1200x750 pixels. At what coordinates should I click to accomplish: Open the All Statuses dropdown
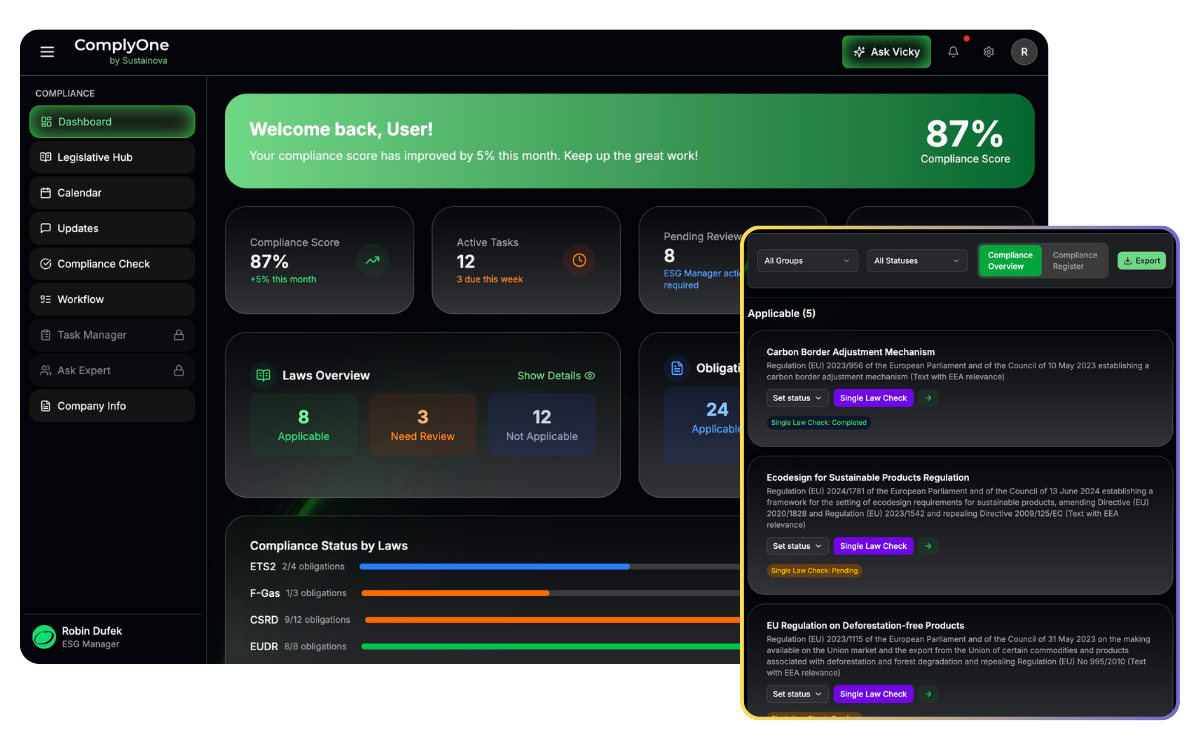[x=917, y=261]
